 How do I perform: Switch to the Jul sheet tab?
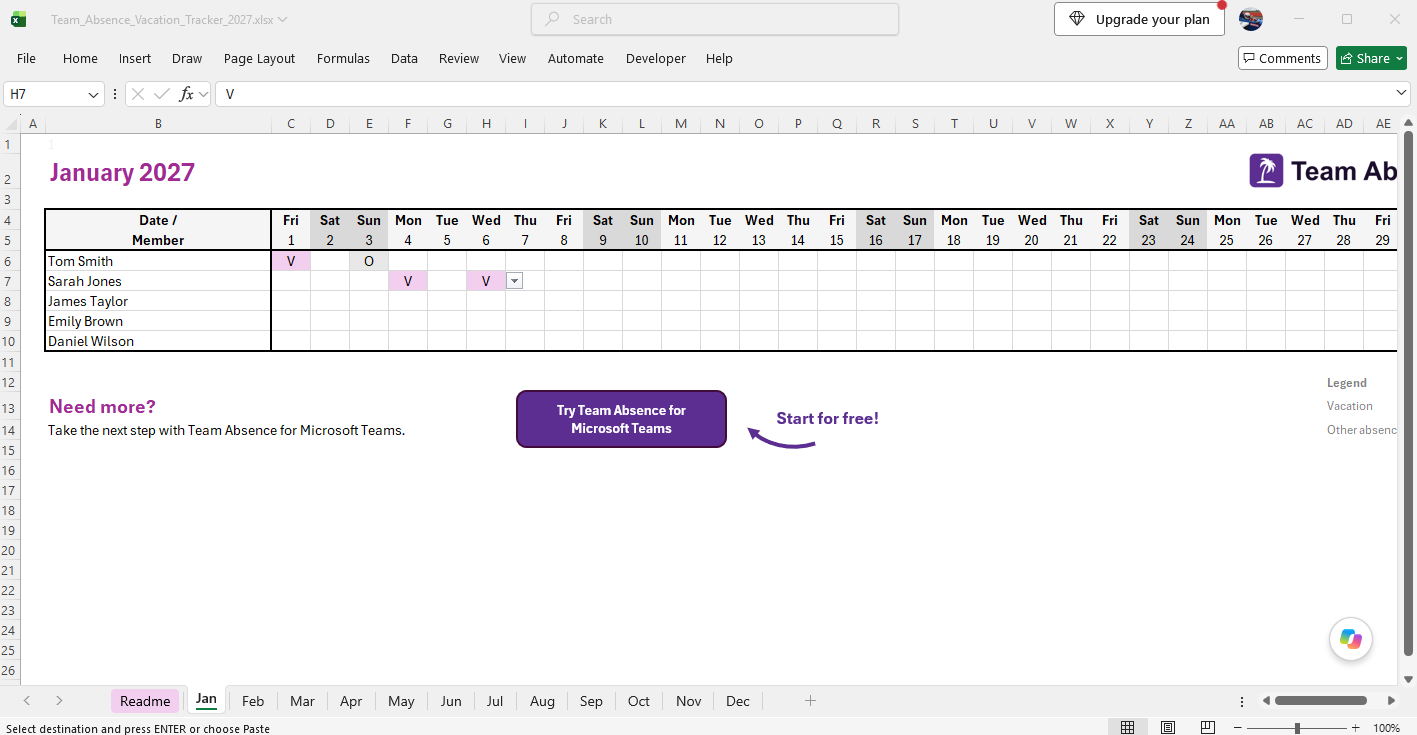click(x=494, y=701)
